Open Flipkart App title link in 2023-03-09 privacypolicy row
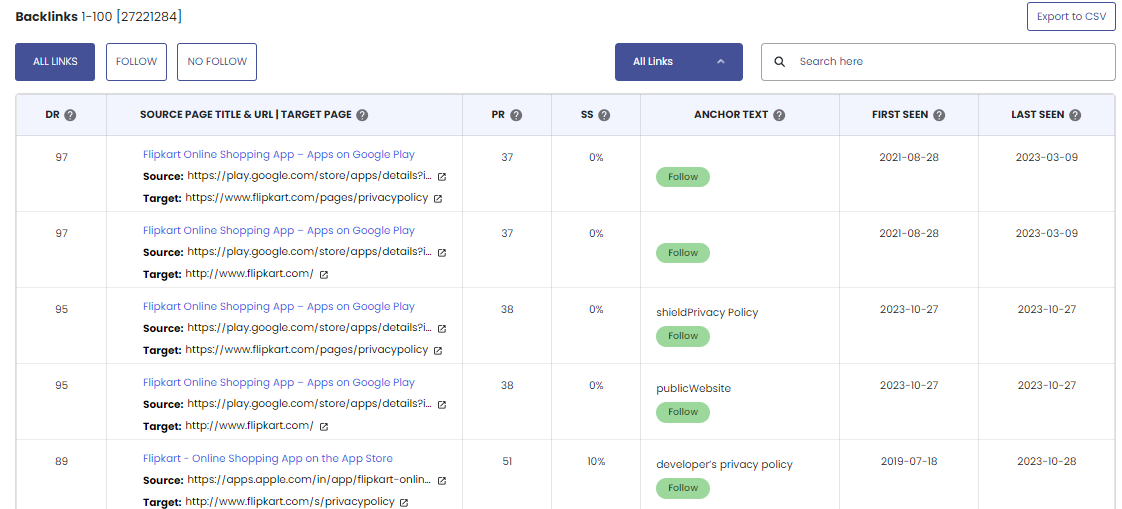This screenshot has height=509, width=1122. [278, 155]
